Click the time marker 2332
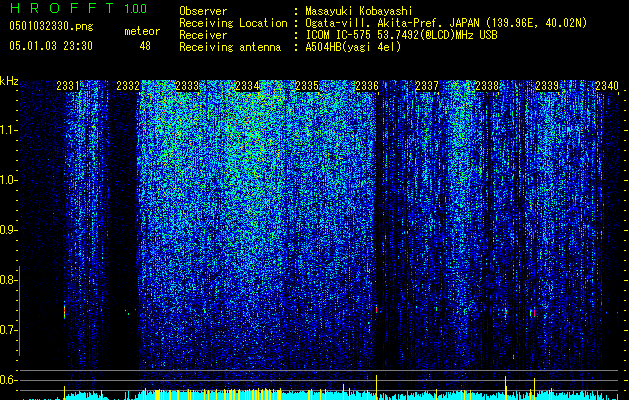 pyautogui.click(x=128, y=86)
